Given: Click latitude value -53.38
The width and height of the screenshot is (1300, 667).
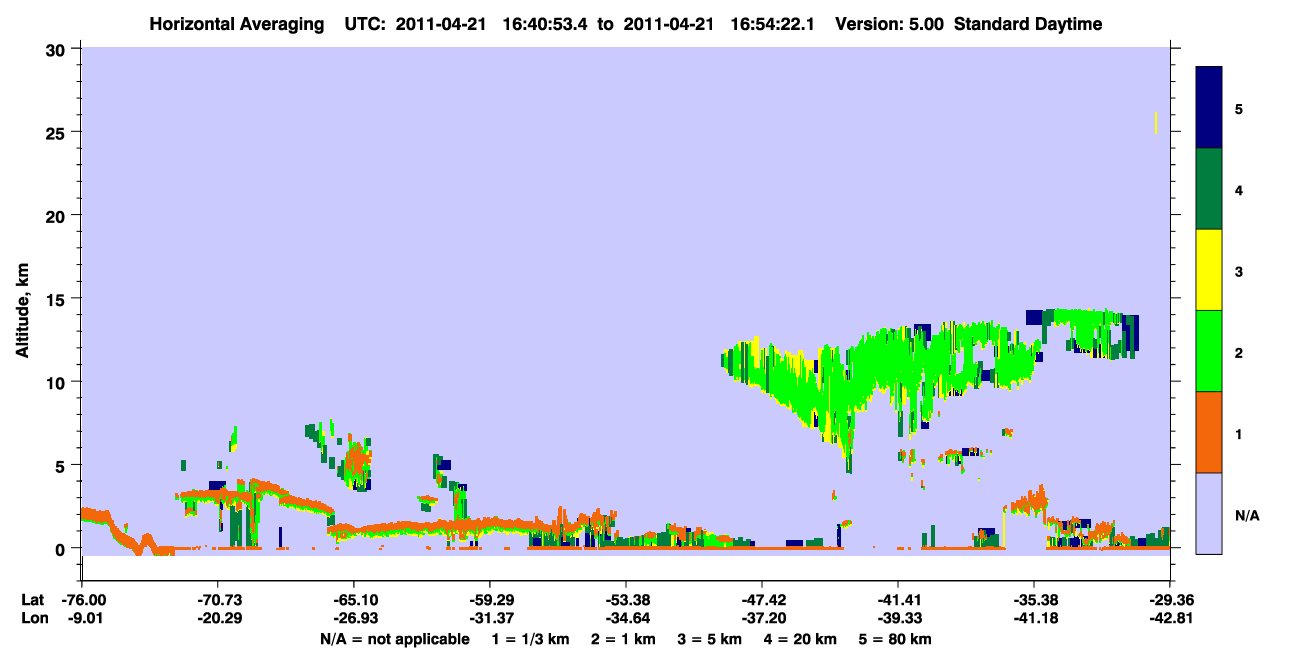Looking at the screenshot, I should [x=626, y=600].
